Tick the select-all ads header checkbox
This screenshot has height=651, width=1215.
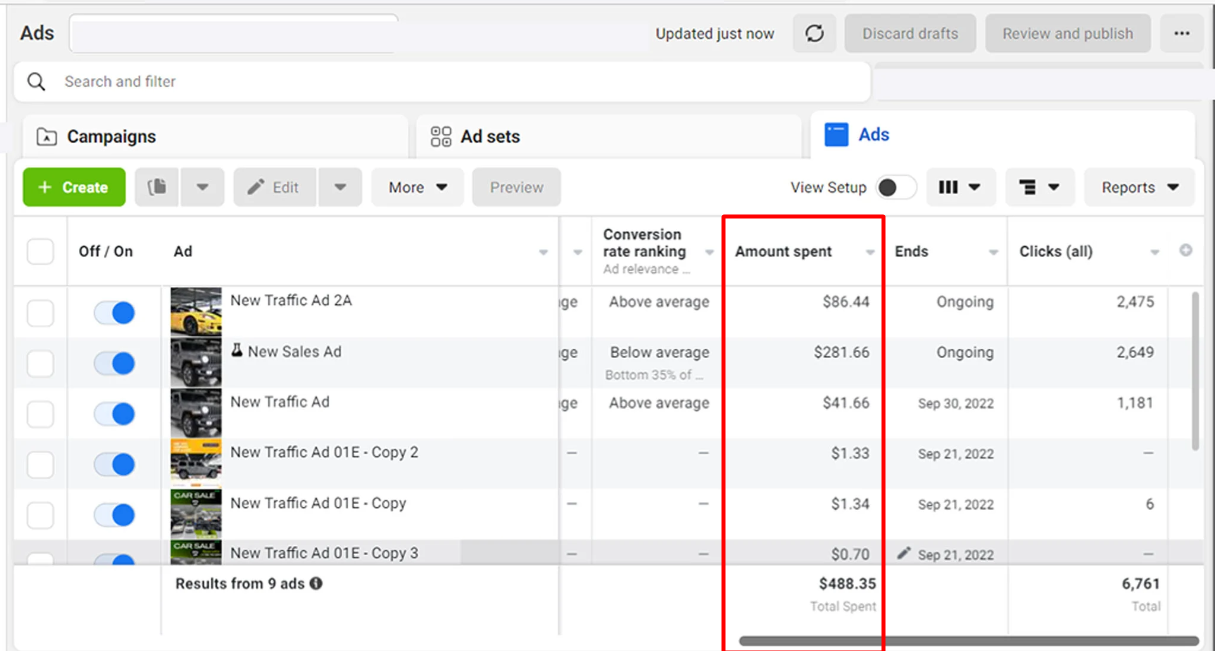tap(40, 251)
